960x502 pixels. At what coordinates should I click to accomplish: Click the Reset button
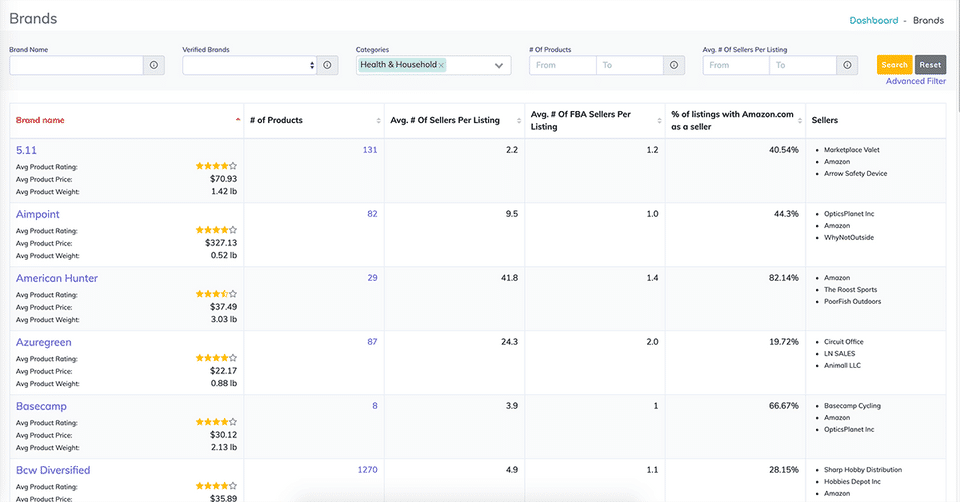click(930, 65)
